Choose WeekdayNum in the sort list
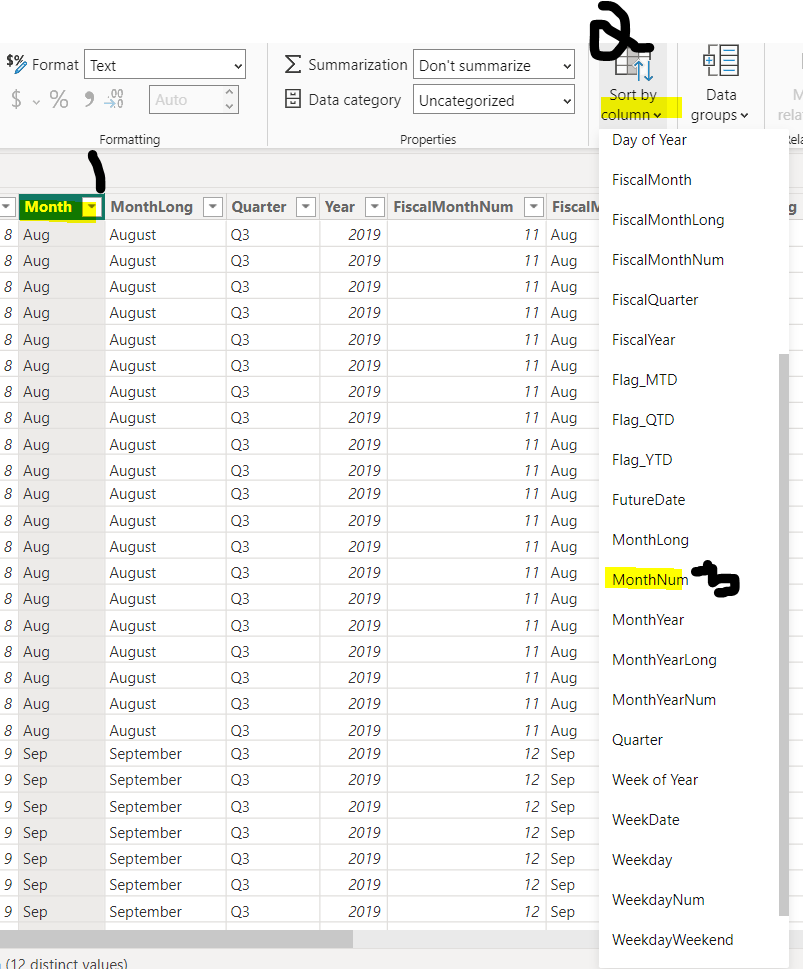This screenshot has height=969, width=803. (x=658, y=900)
